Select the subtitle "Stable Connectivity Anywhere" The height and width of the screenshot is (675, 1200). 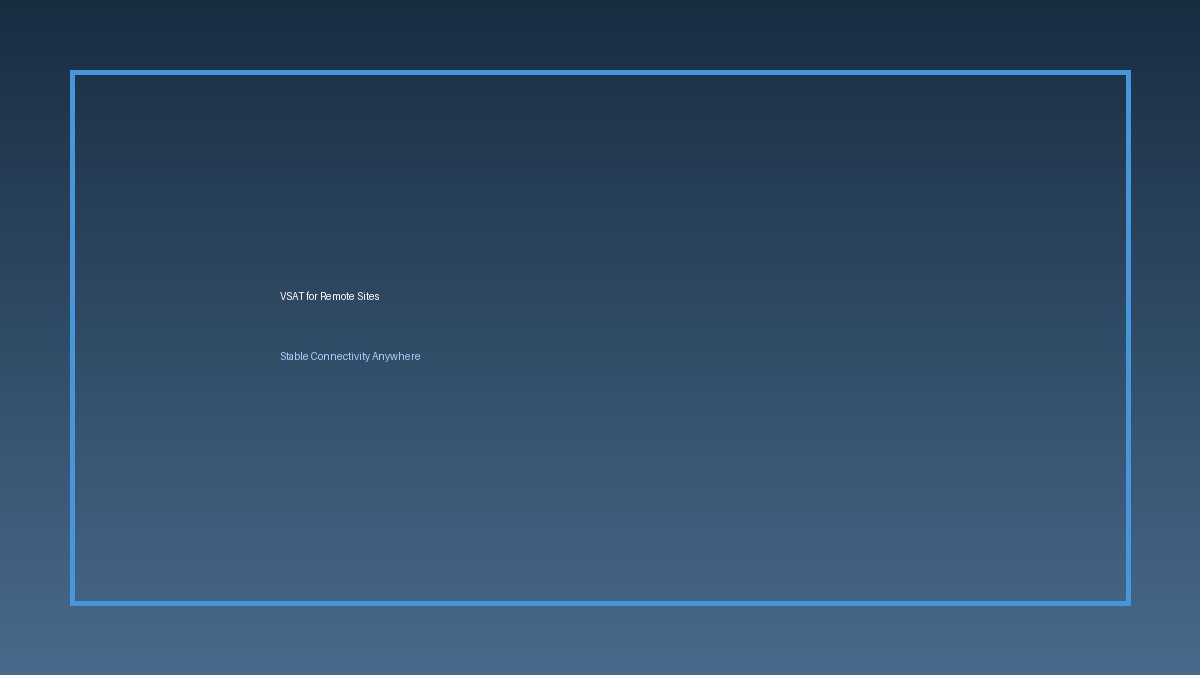coord(350,356)
